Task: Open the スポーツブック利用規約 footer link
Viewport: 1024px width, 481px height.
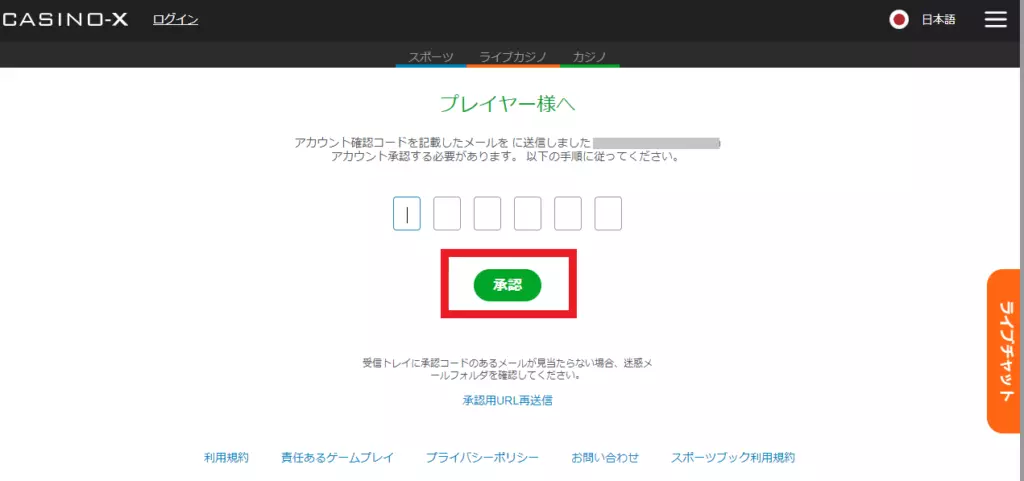Action: tap(733, 458)
